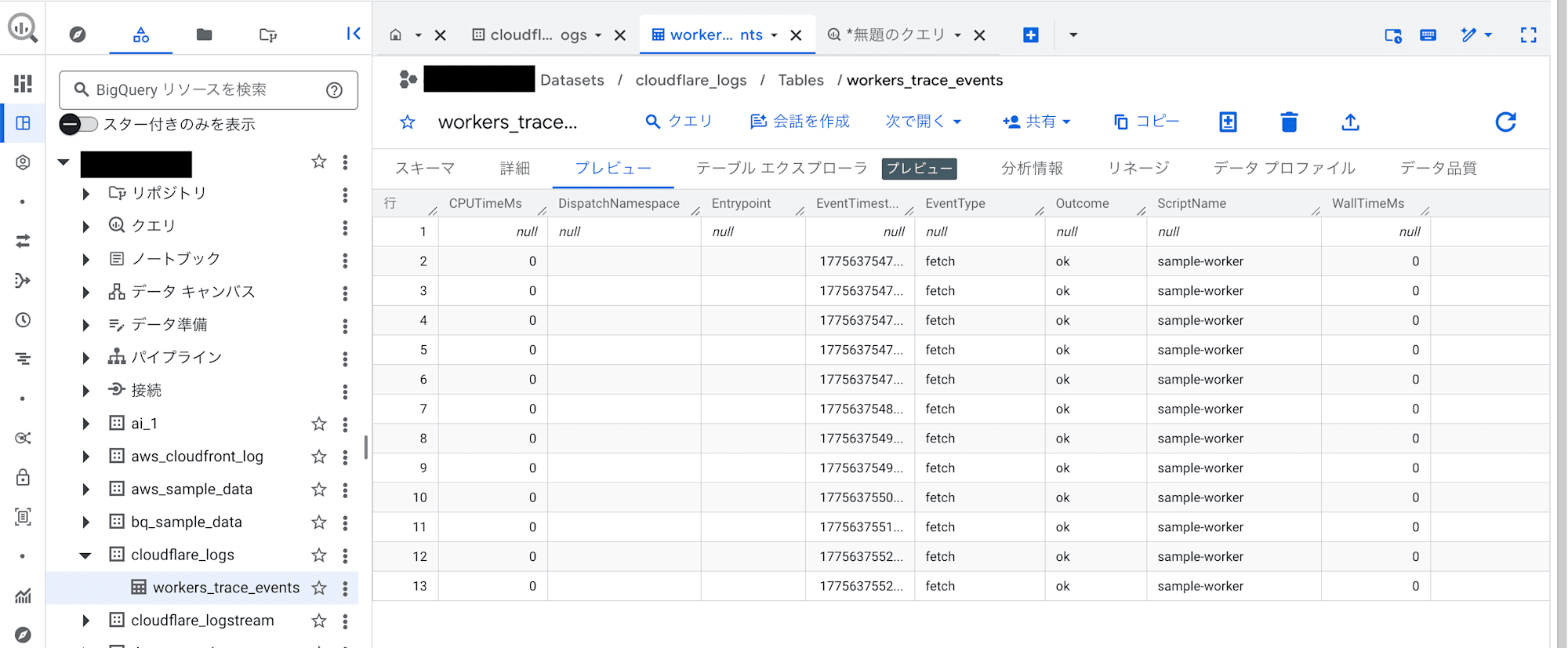Toggle スター付きのみを表示 switch
Image resolution: width=1568 pixels, height=648 pixels.
(x=78, y=124)
